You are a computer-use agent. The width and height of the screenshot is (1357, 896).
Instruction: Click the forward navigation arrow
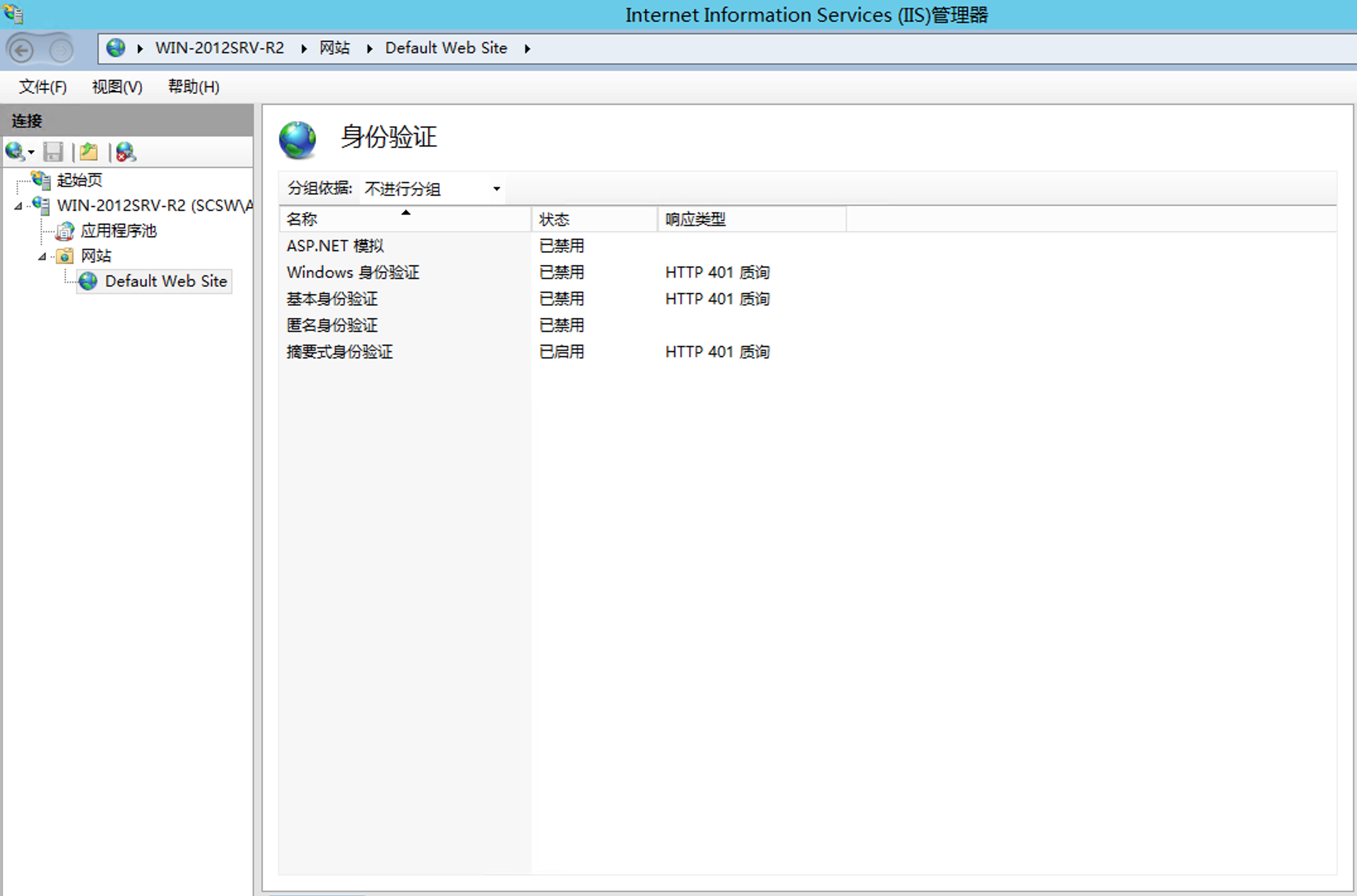coord(61,50)
